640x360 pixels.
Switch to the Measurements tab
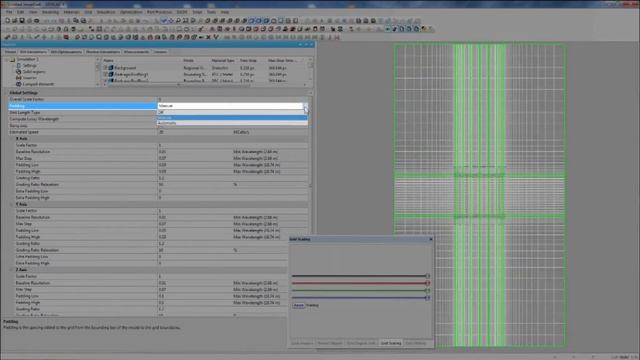(x=136, y=52)
